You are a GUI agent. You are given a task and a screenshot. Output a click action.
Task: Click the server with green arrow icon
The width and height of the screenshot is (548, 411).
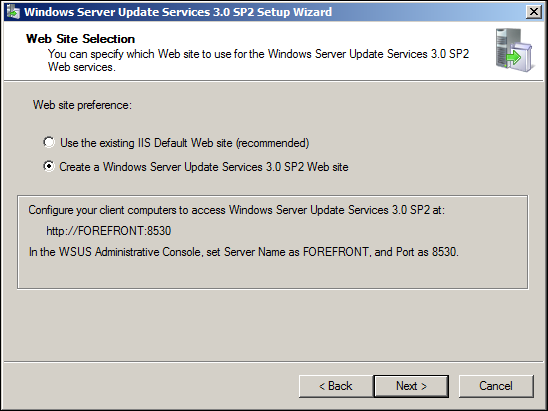(514, 50)
